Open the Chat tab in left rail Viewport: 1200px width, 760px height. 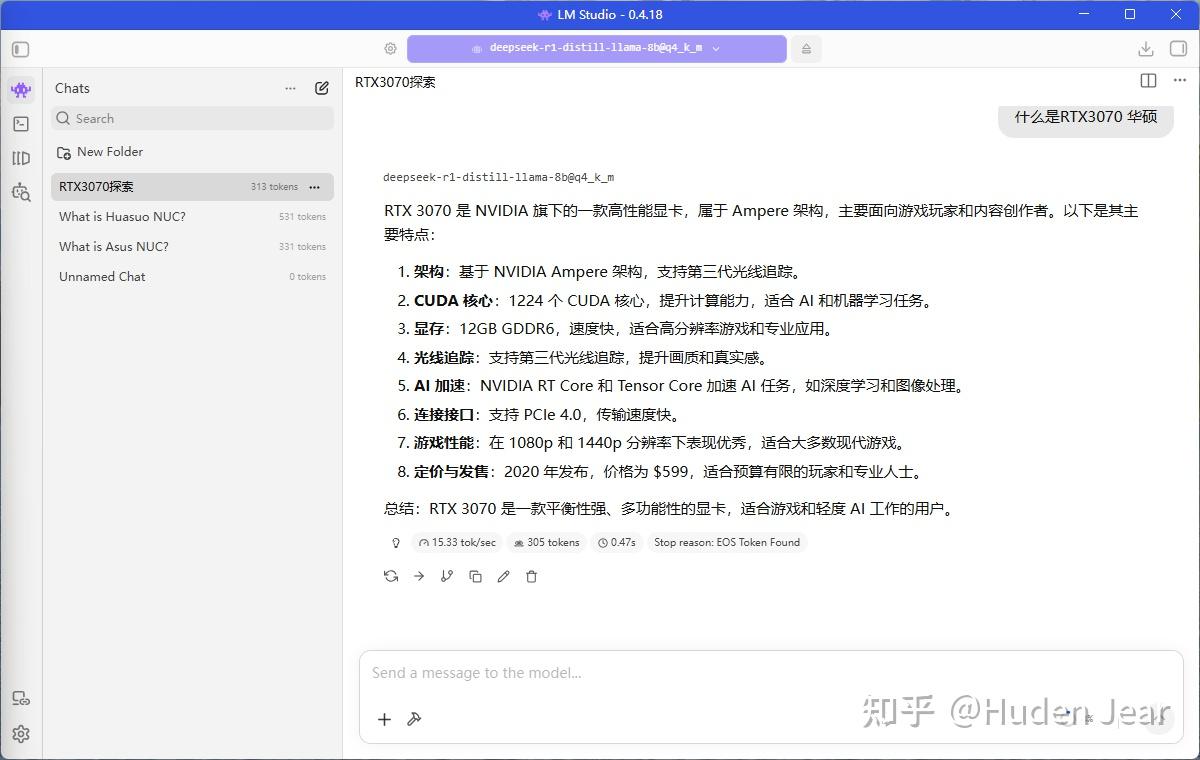pyautogui.click(x=21, y=90)
